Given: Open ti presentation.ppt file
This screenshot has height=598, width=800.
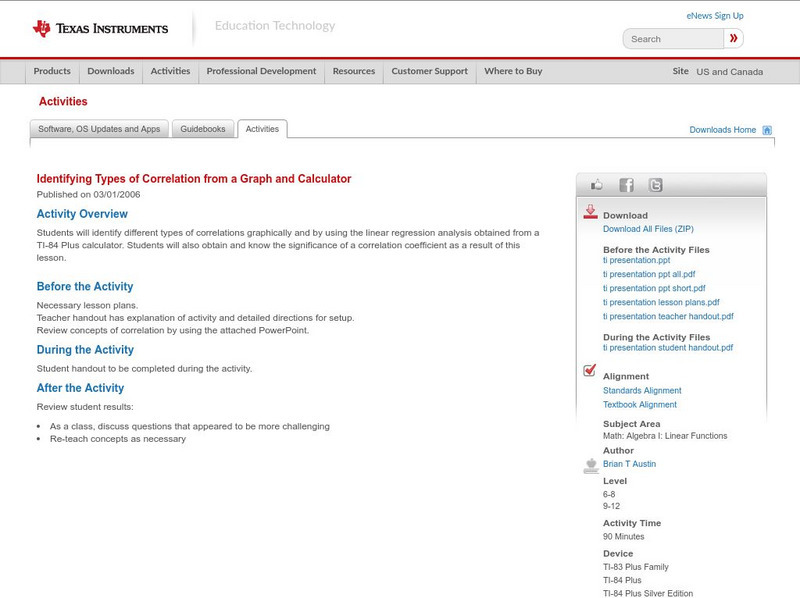Looking at the screenshot, I should coord(636,260).
